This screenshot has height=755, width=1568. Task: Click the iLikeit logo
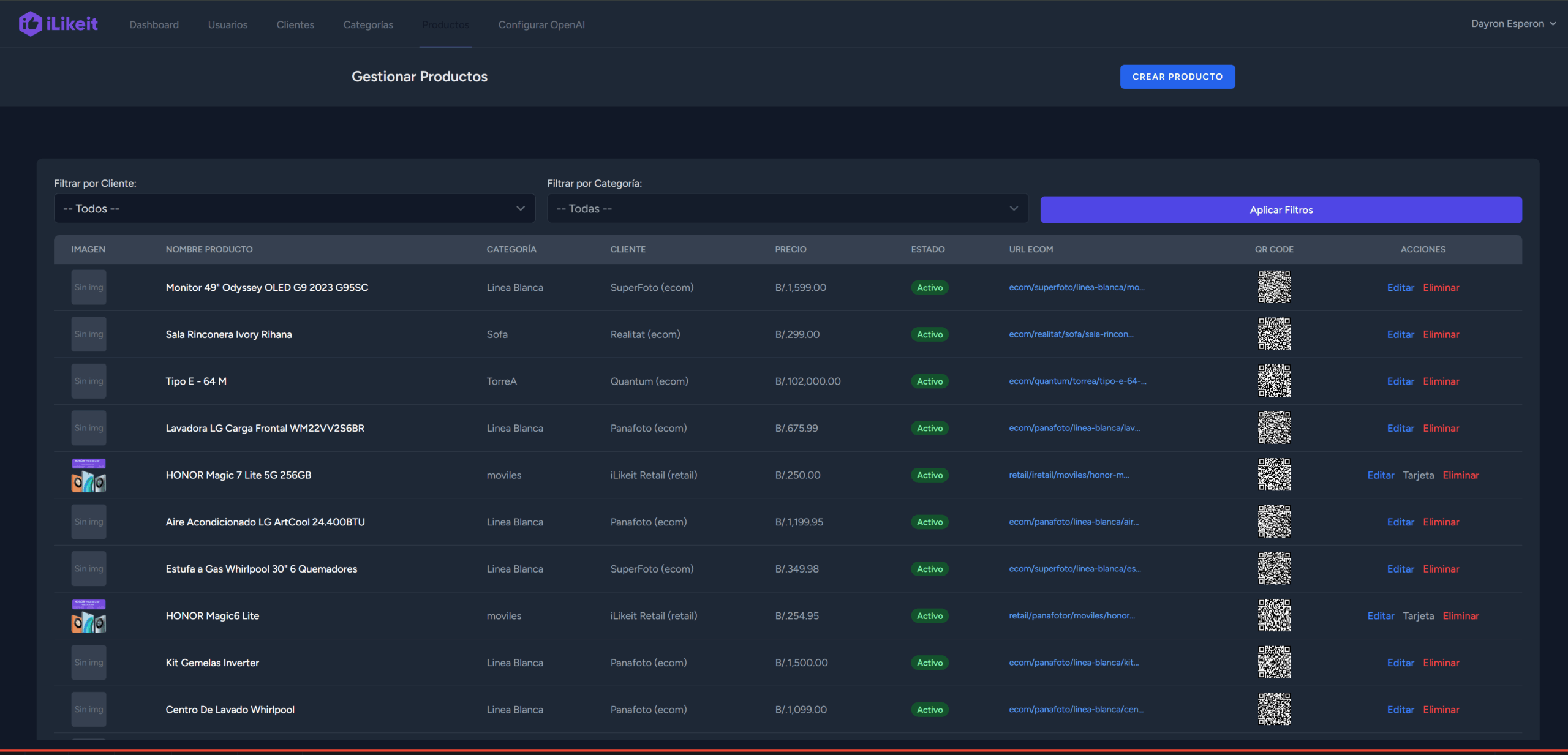58,24
